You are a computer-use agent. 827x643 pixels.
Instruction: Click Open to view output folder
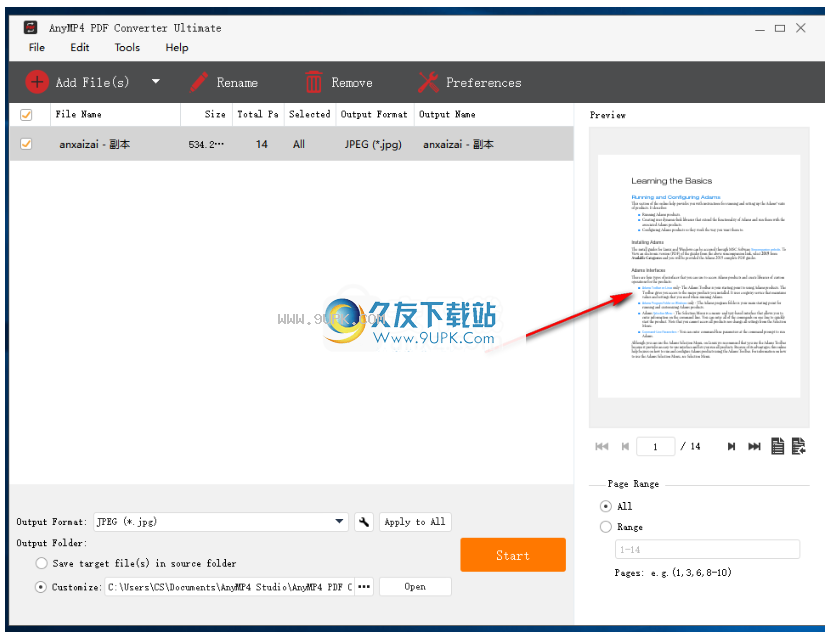click(x=415, y=587)
